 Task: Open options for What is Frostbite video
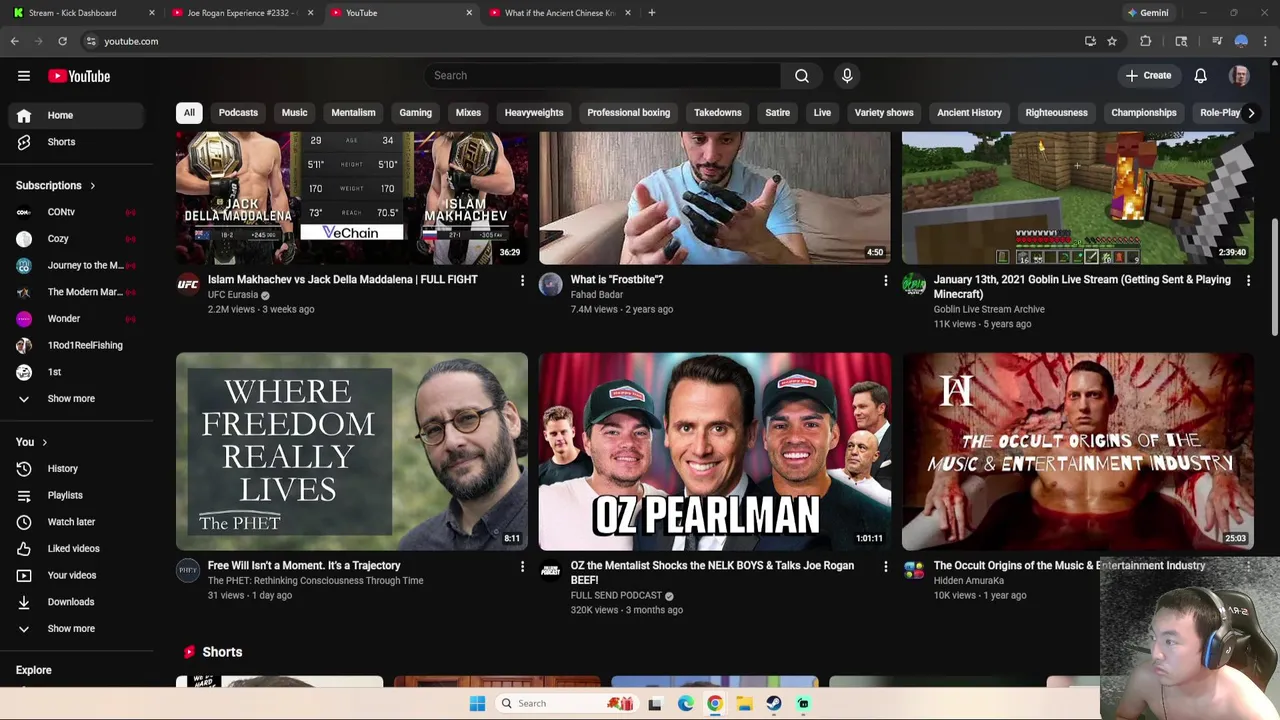885,281
